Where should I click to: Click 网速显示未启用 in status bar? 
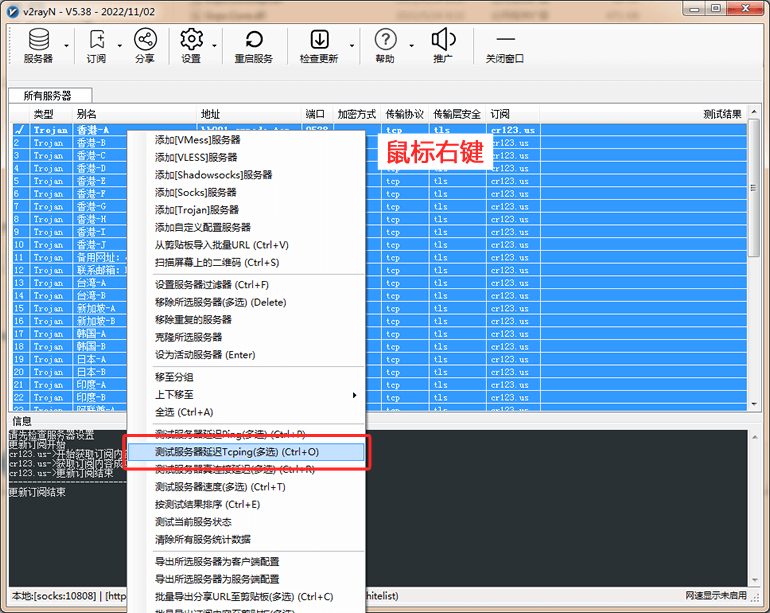[715, 595]
